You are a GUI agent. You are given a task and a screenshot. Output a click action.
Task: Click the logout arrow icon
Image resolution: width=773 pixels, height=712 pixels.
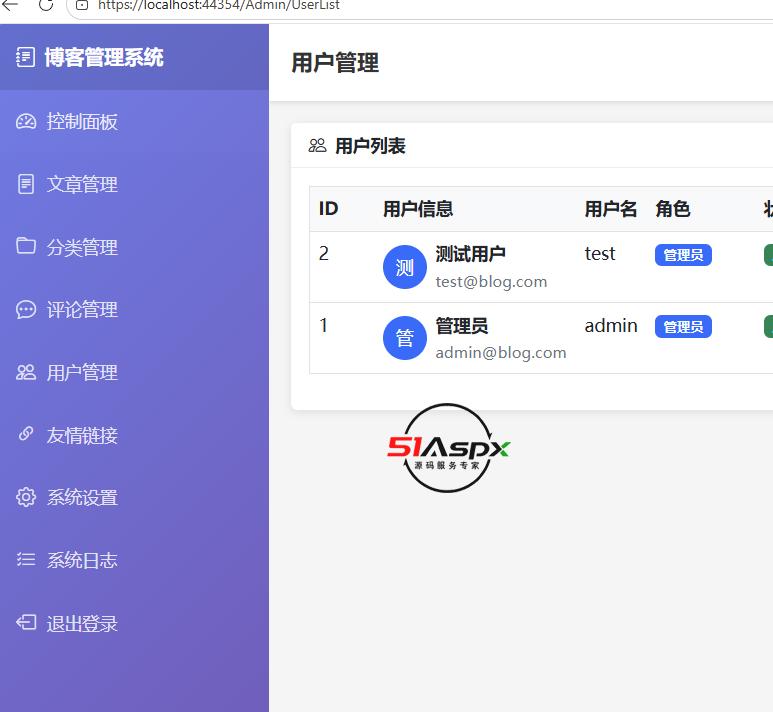(26, 622)
